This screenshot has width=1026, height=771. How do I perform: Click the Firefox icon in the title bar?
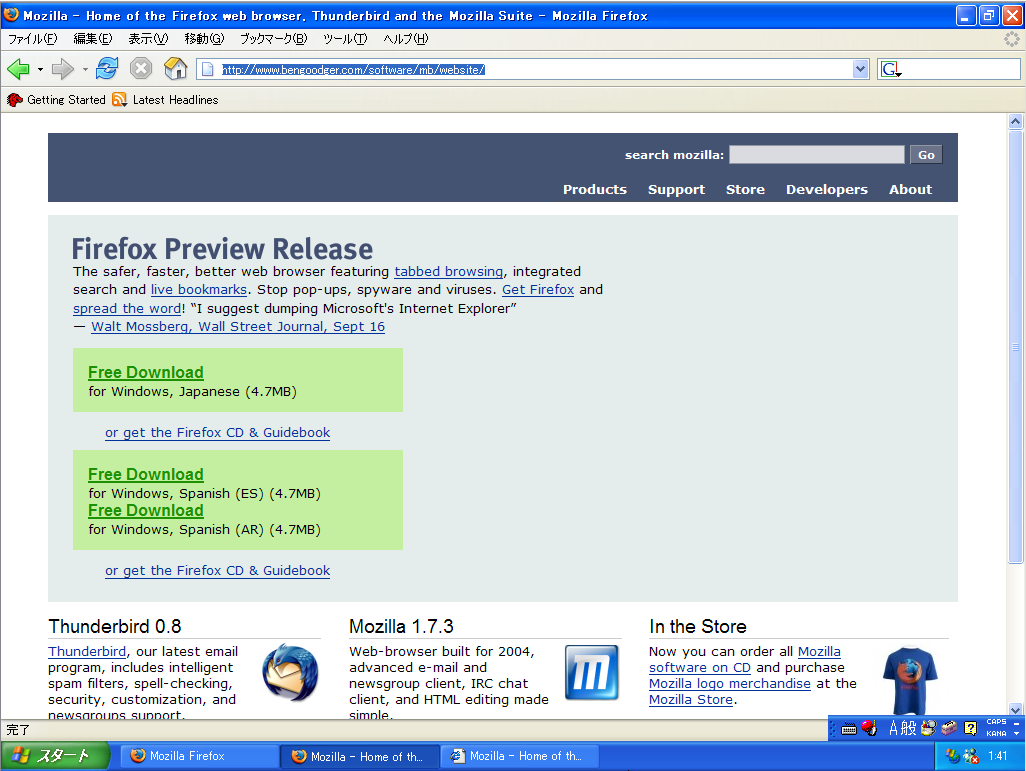11,14
